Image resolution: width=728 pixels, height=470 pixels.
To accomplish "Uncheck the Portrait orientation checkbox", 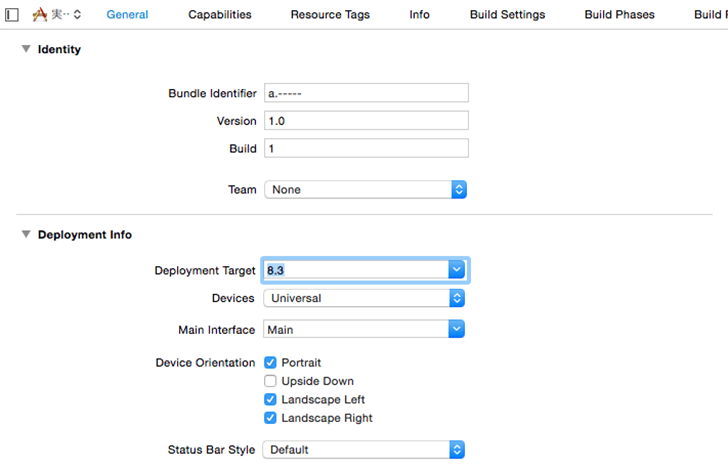I will [x=270, y=363].
